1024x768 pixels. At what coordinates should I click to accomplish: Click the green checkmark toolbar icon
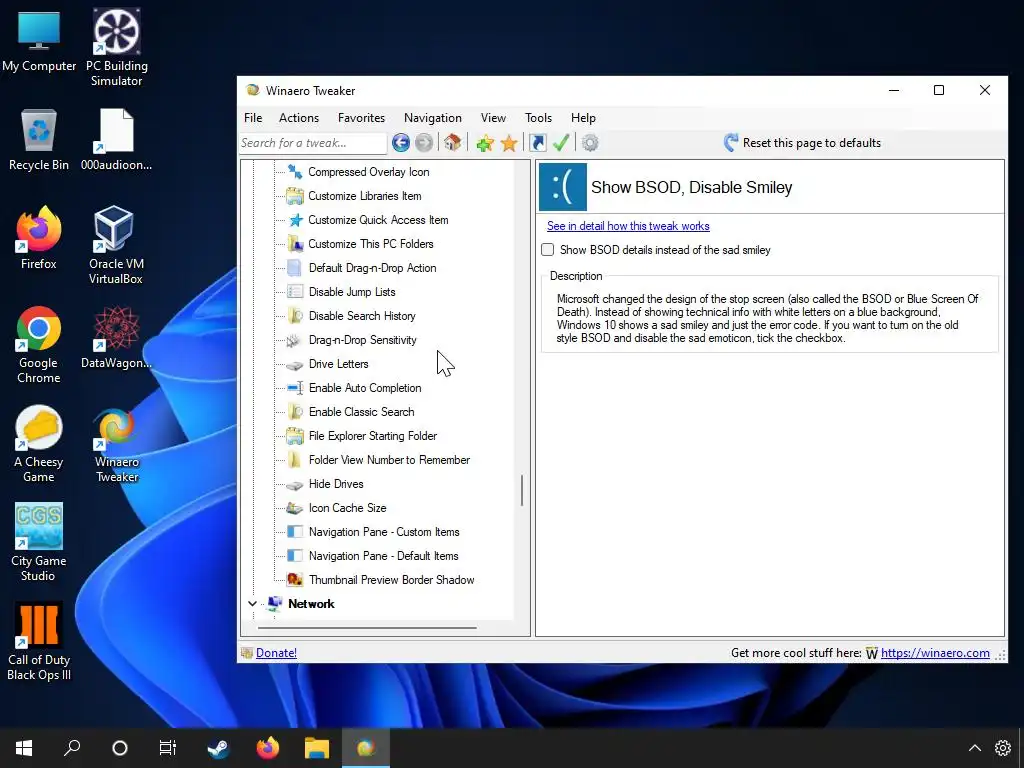(561, 142)
